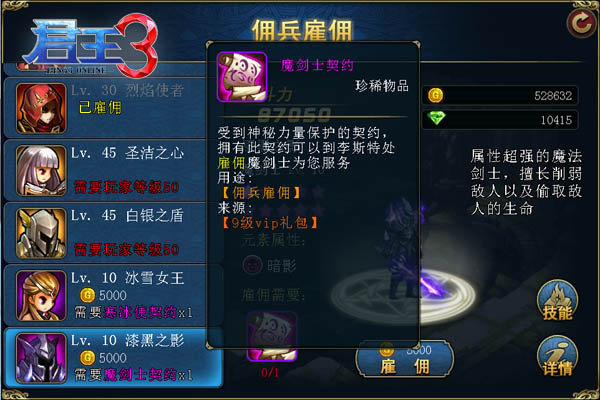Click the 【佣兵雇佣】 usage link
This screenshot has width=600, height=400.
261,193
